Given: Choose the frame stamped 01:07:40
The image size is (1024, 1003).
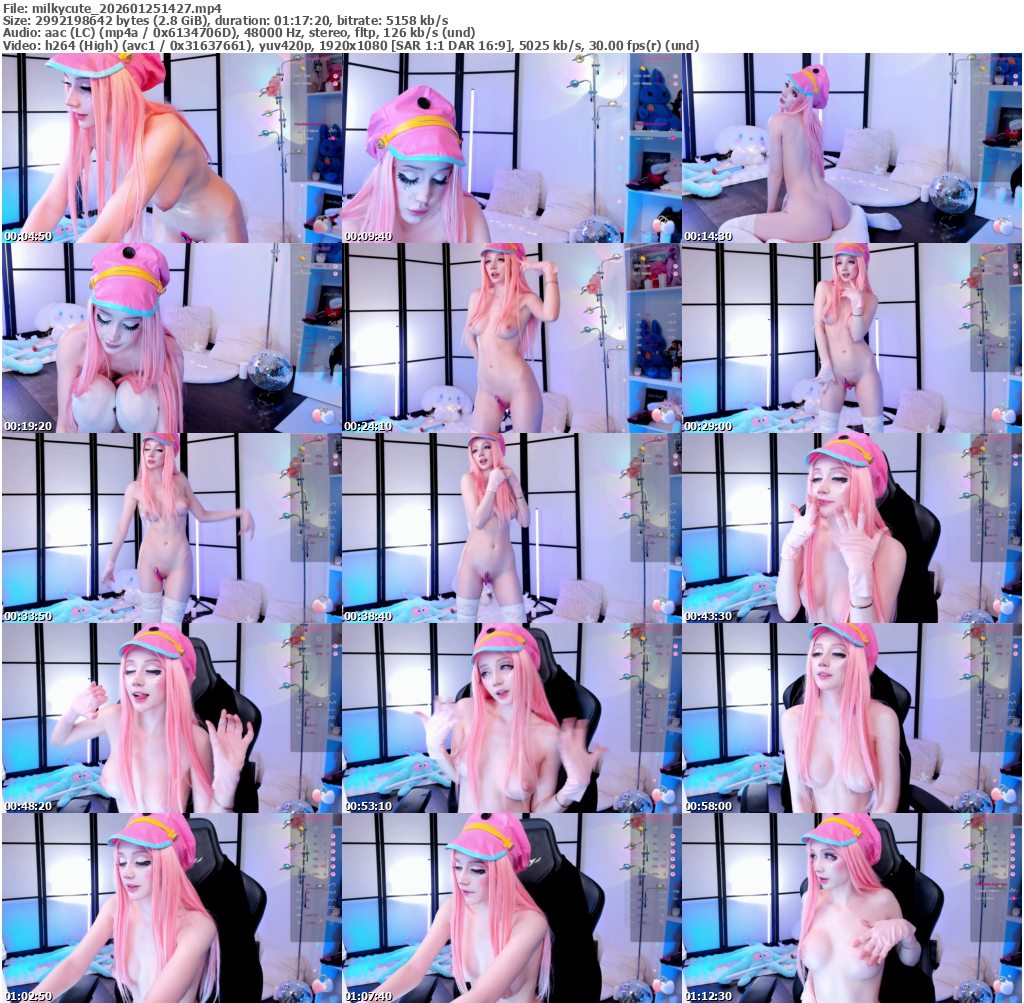Looking at the screenshot, I should (512, 908).
